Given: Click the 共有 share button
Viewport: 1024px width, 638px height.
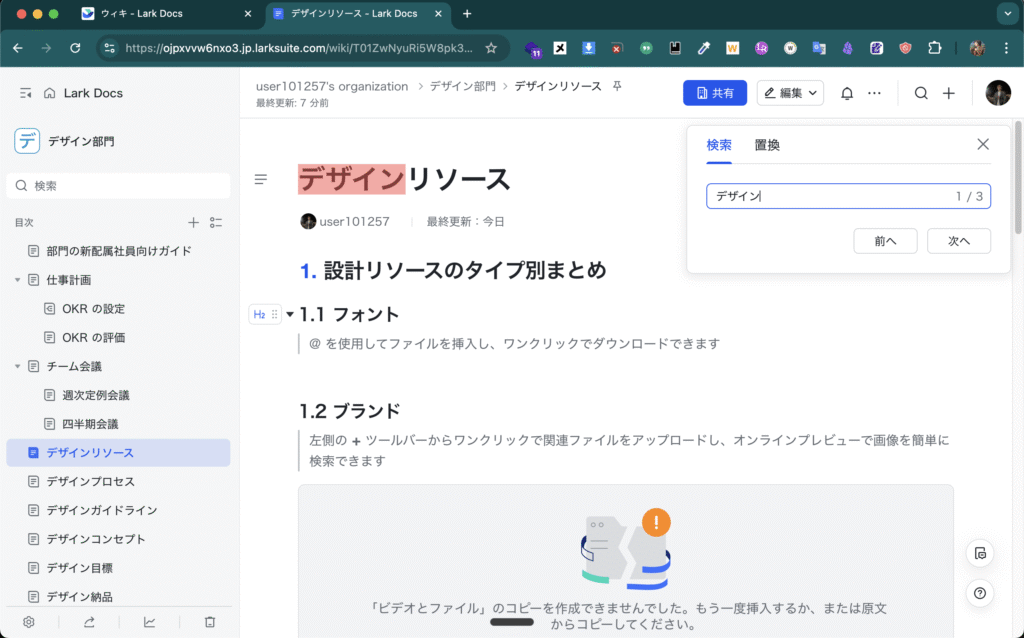Looking at the screenshot, I should click(714, 93).
